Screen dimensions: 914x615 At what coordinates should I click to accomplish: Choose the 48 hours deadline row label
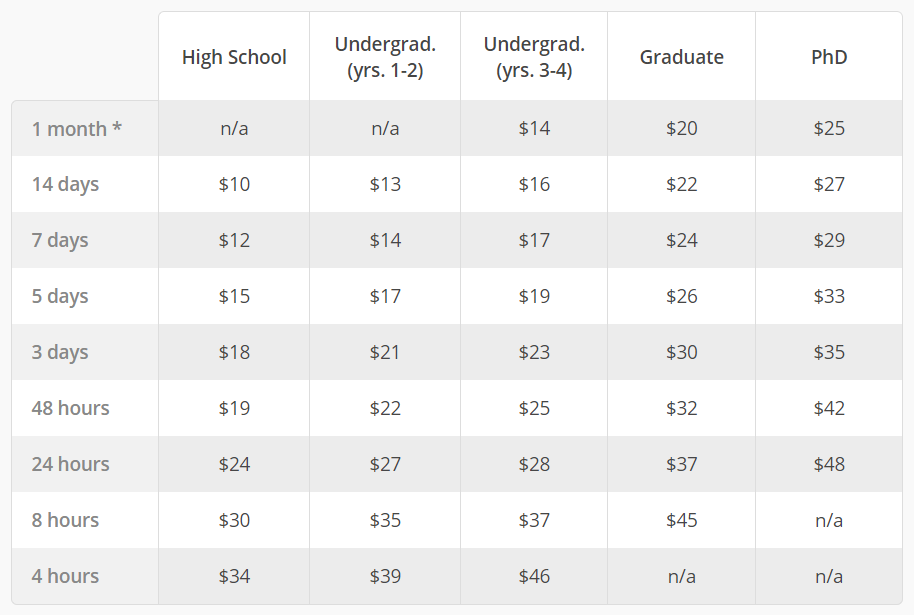click(x=71, y=408)
